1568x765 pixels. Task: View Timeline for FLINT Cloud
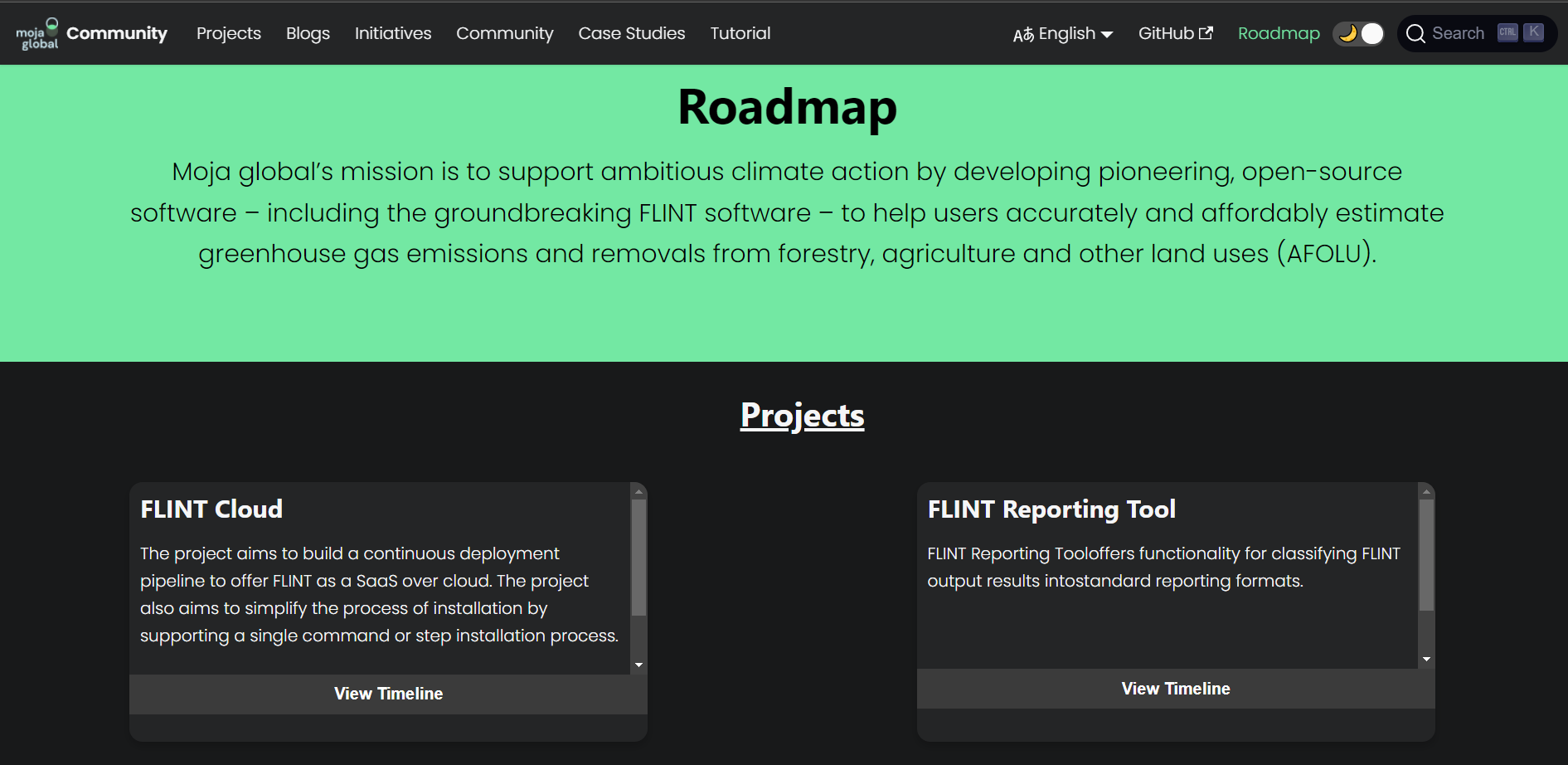(x=388, y=694)
